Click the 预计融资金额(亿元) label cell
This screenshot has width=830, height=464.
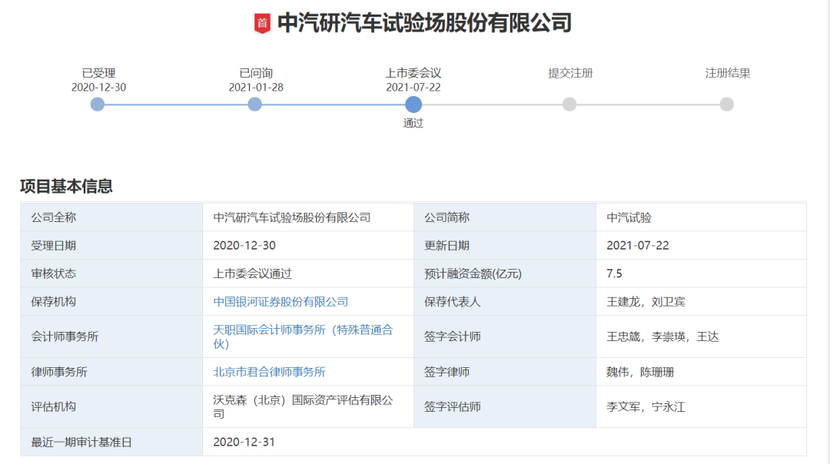(x=505, y=274)
